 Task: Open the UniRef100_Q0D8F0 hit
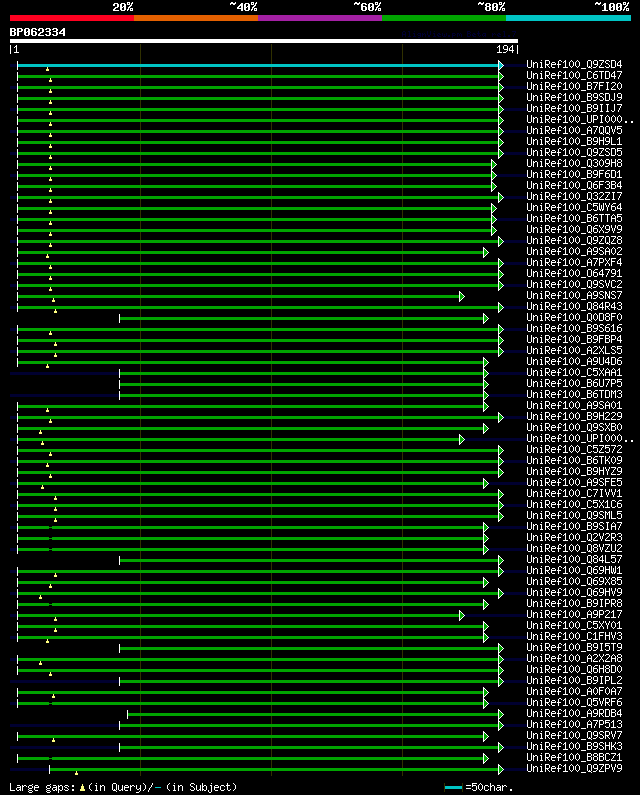point(574,317)
